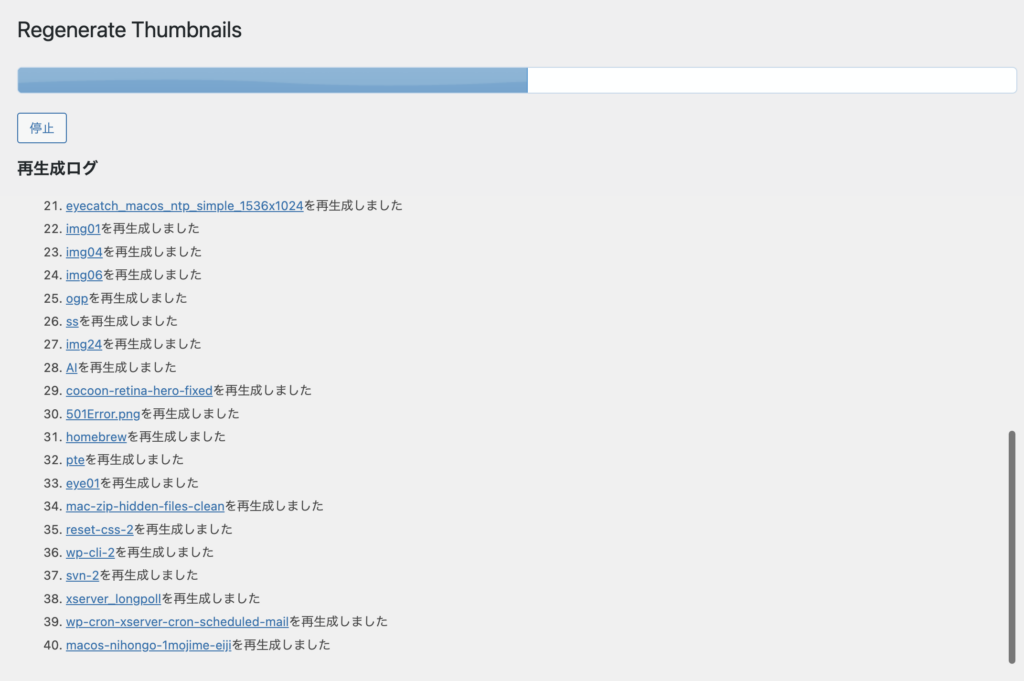Open the img01 log link

pyautogui.click(x=83, y=229)
